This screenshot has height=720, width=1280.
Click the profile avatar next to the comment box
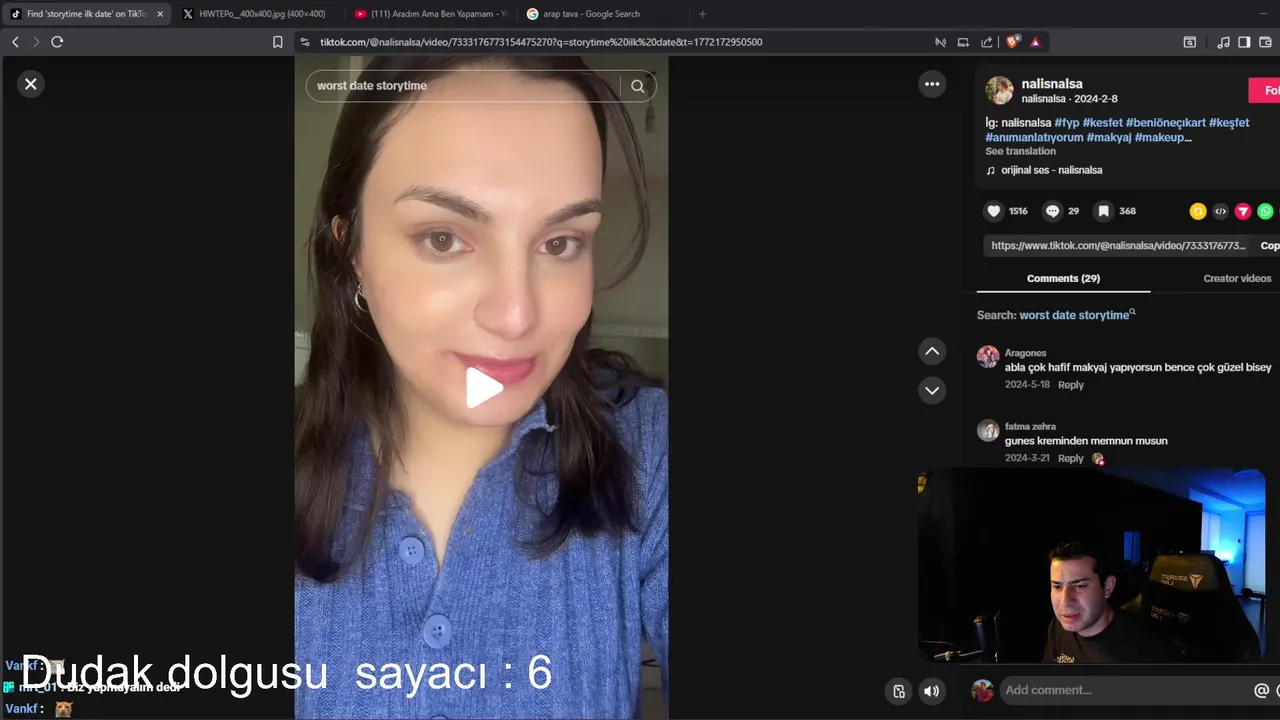(983, 690)
